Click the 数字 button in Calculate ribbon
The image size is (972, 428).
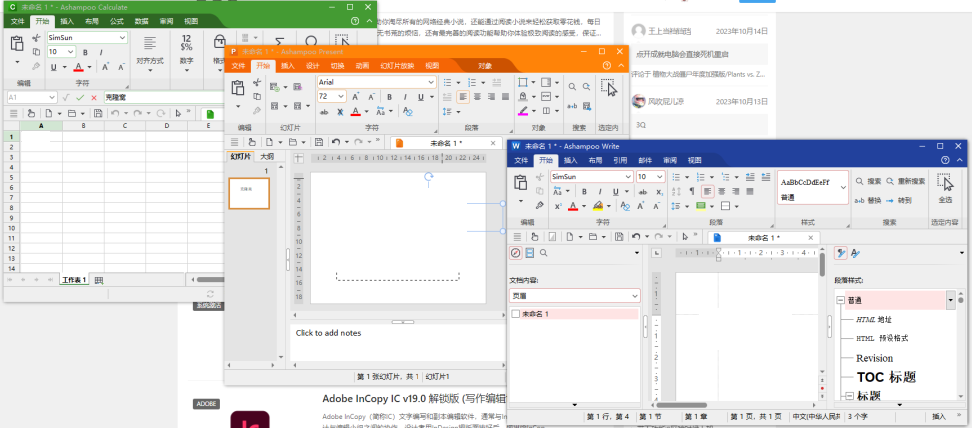pyautogui.click(x=186, y=52)
